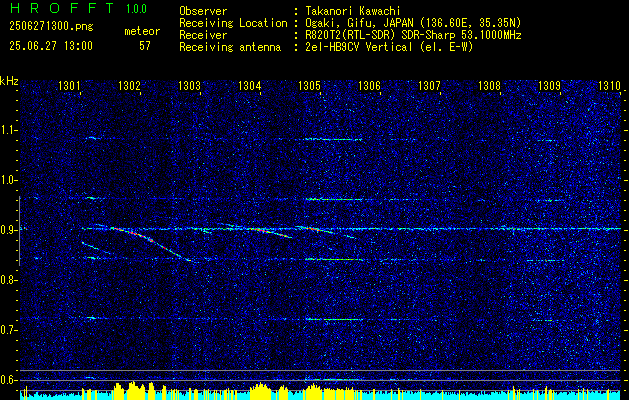Click time marker 1302

129,85
